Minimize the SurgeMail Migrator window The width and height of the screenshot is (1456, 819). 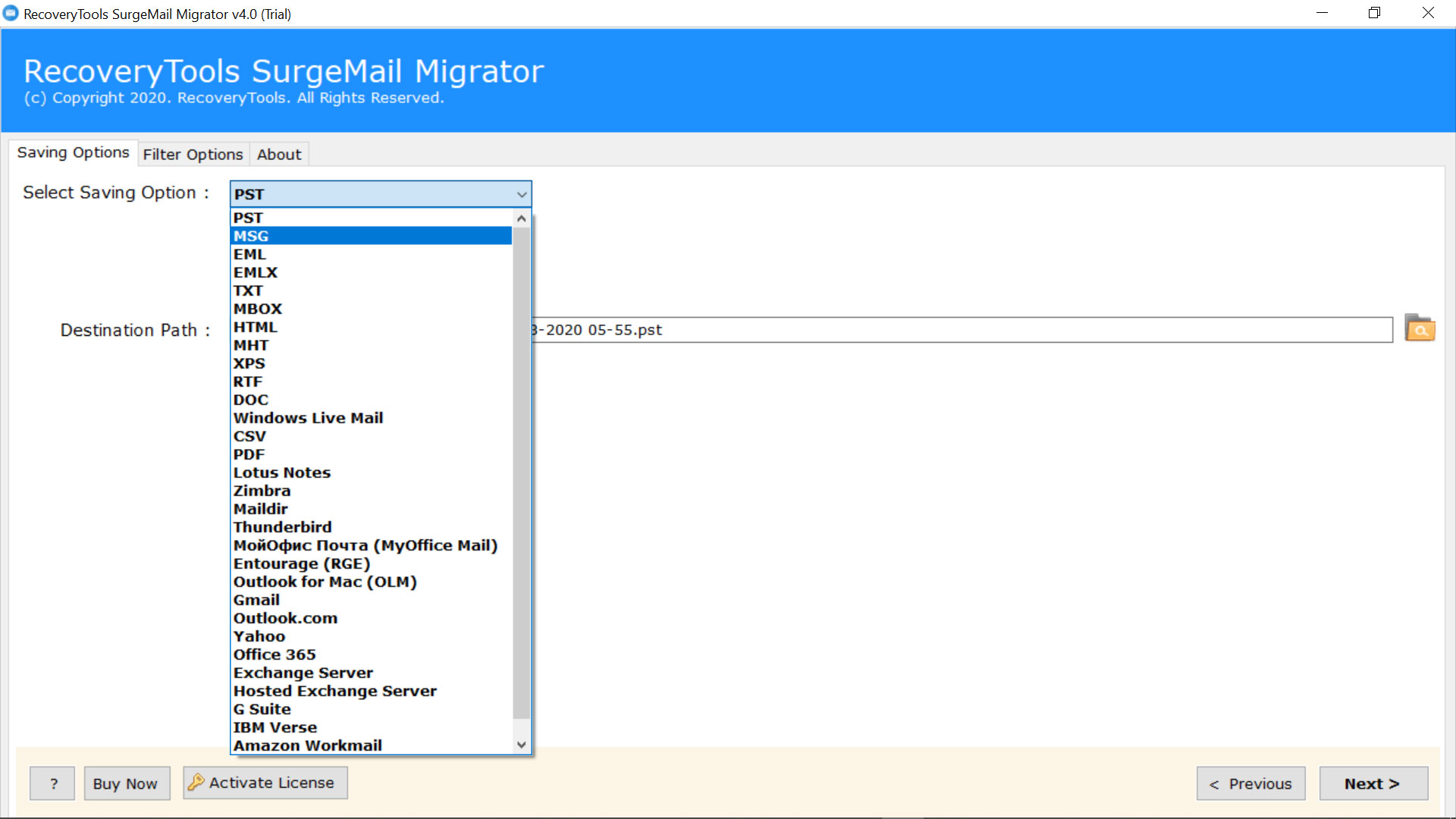tap(1322, 13)
